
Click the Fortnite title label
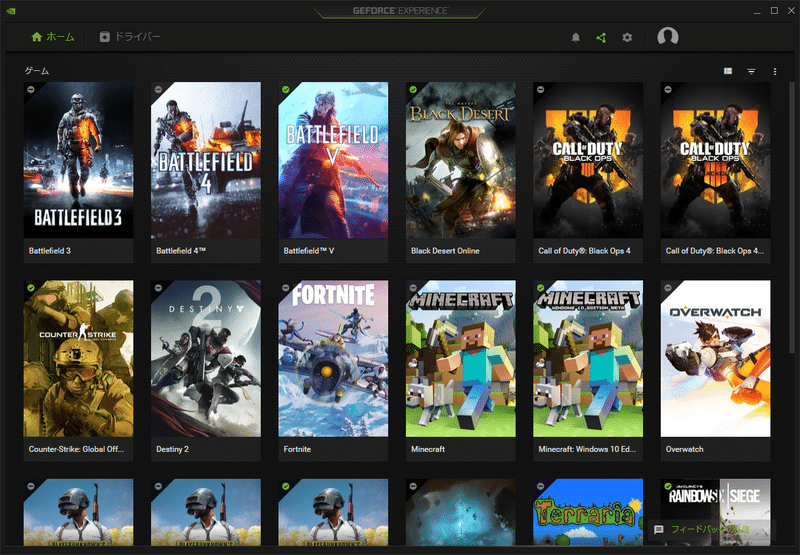coord(297,449)
